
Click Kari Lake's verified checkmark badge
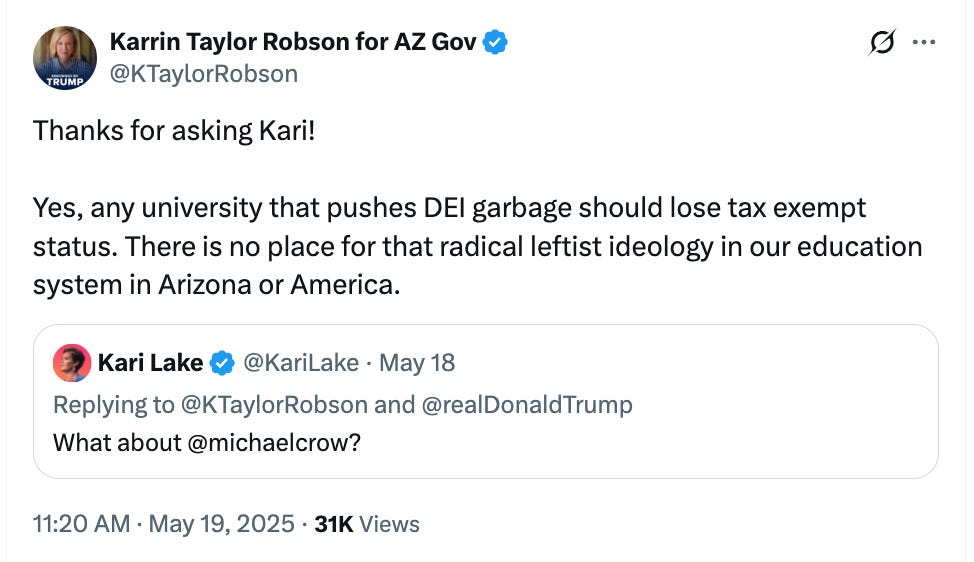[x=222, y=363]
